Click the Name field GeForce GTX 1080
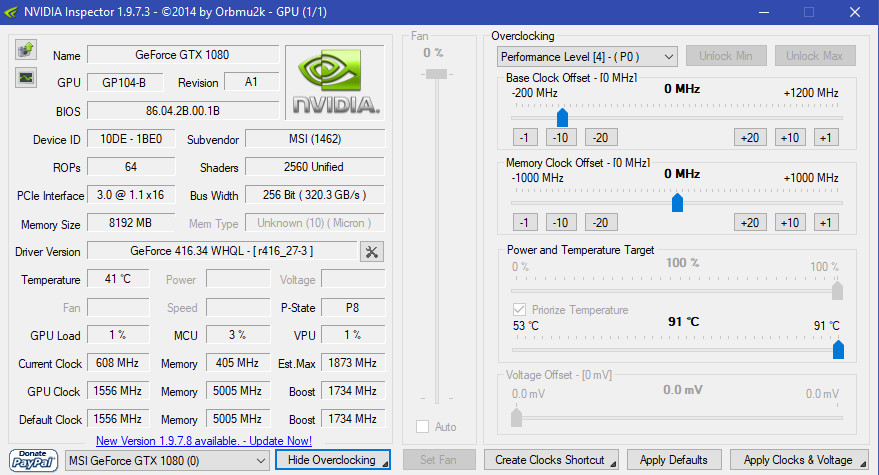 coord(183,55)
